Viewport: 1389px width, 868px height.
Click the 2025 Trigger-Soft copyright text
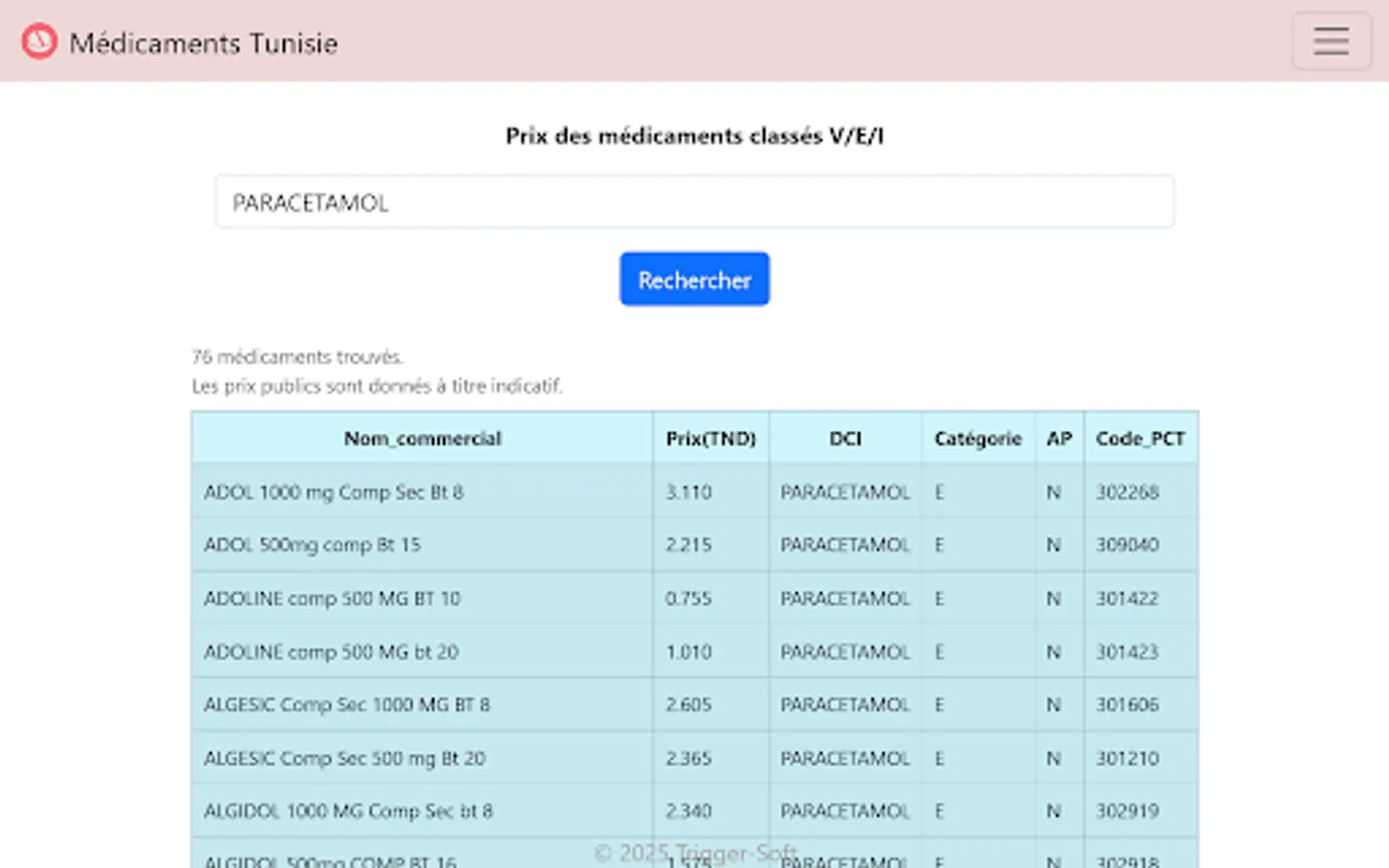pos(696,853)
